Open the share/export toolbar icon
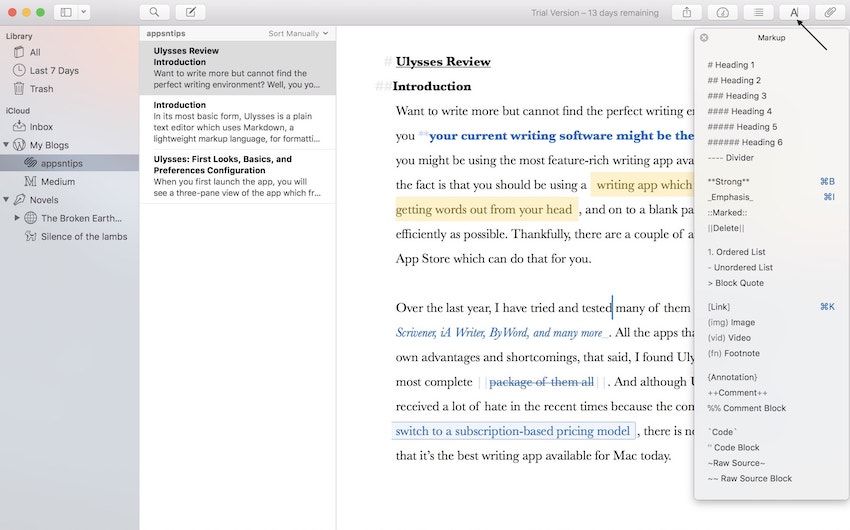Image resolution: width=850 pixels, height=530 pixels. click(x=686, y=12)
